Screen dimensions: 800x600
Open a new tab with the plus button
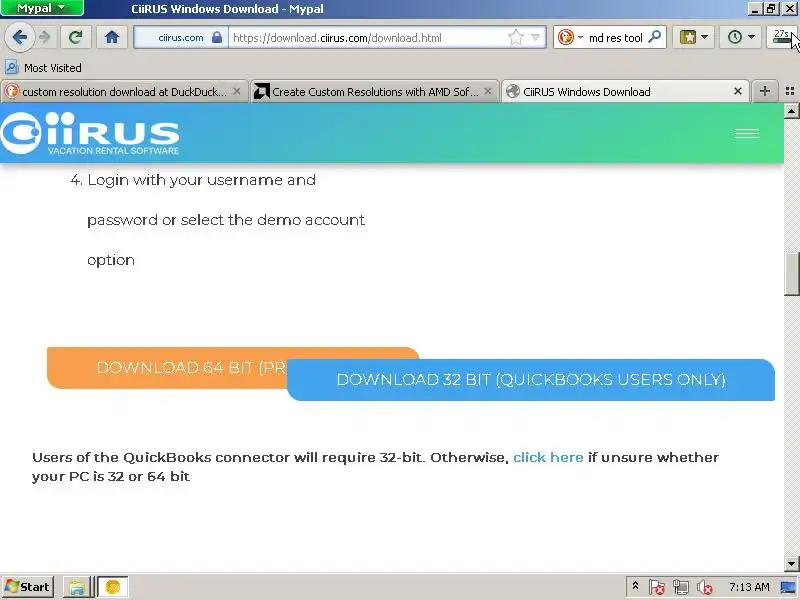(x=764, y=91)
